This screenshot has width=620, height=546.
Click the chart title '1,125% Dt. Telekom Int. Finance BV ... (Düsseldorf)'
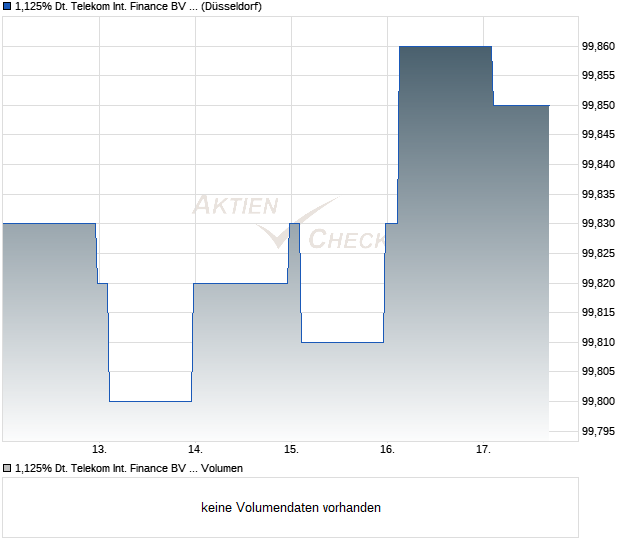click(x=138, y=7)
